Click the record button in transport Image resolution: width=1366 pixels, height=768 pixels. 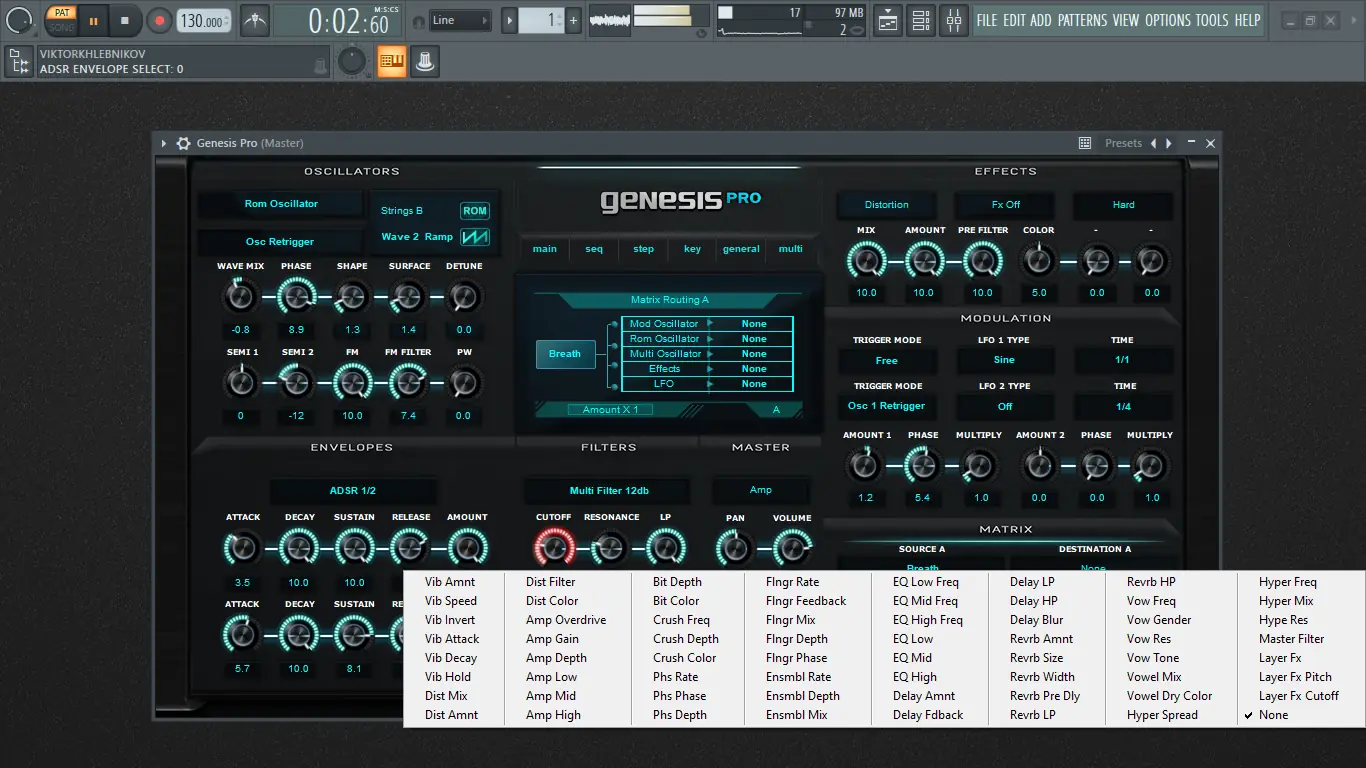[x=159, y=20]
